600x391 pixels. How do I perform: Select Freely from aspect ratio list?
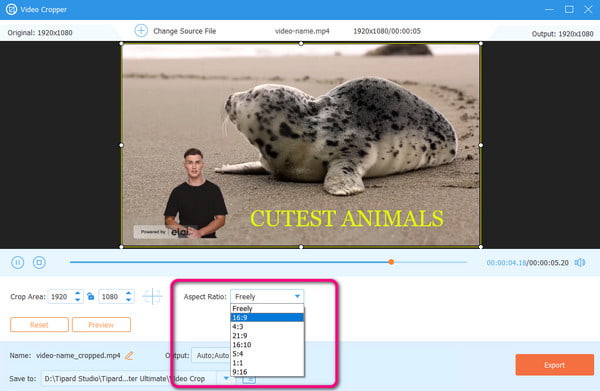click(267, 308)
